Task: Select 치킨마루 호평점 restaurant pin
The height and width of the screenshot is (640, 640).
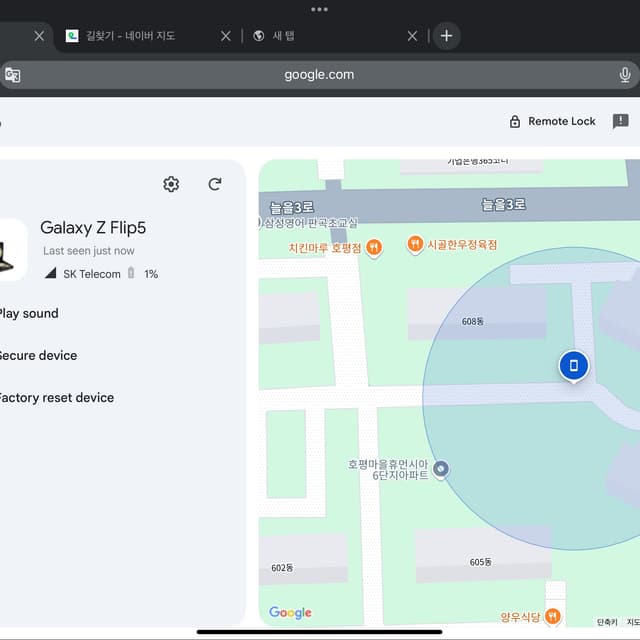Action: [x=374, y=248]
